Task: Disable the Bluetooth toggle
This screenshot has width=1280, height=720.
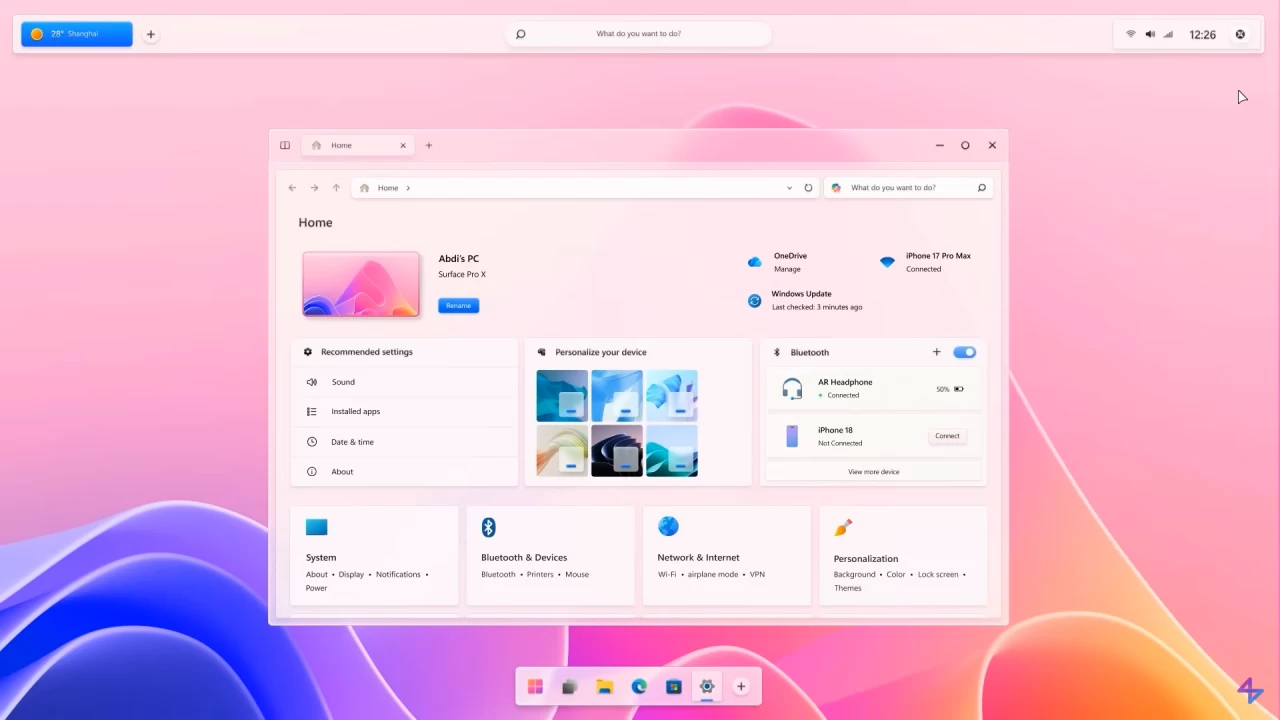Action: [963, 352]
